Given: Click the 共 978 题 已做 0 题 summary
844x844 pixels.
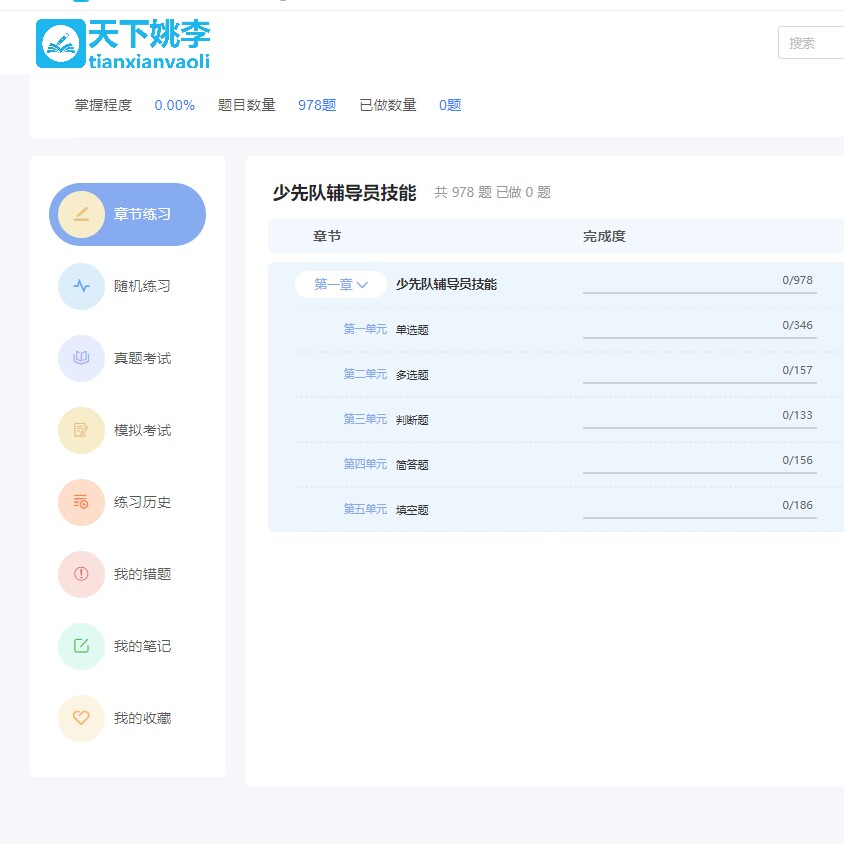Looking at the screenshot, I should pos(493,192).
